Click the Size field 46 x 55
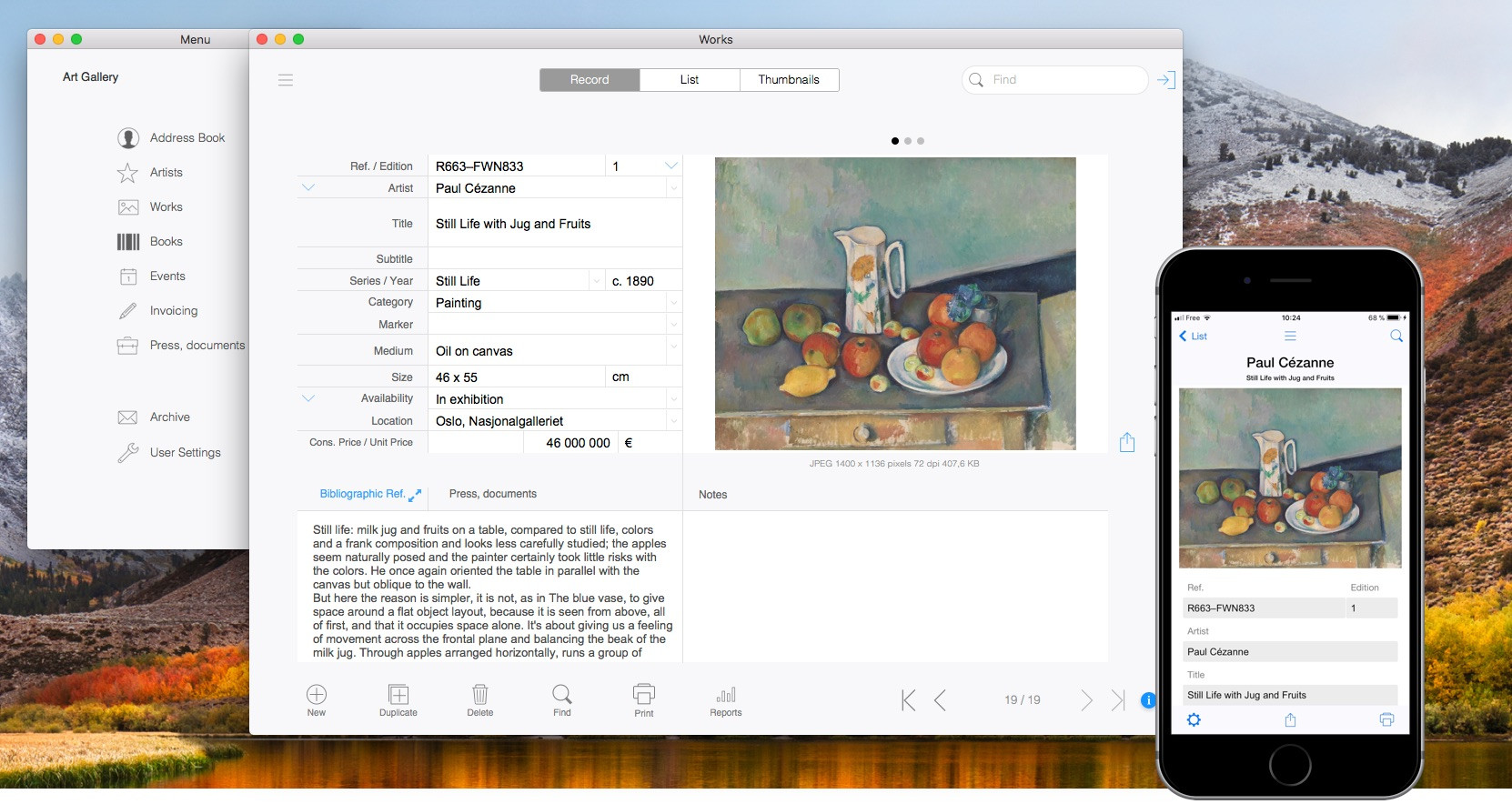The image size is (1512, 804). [517, 377]
